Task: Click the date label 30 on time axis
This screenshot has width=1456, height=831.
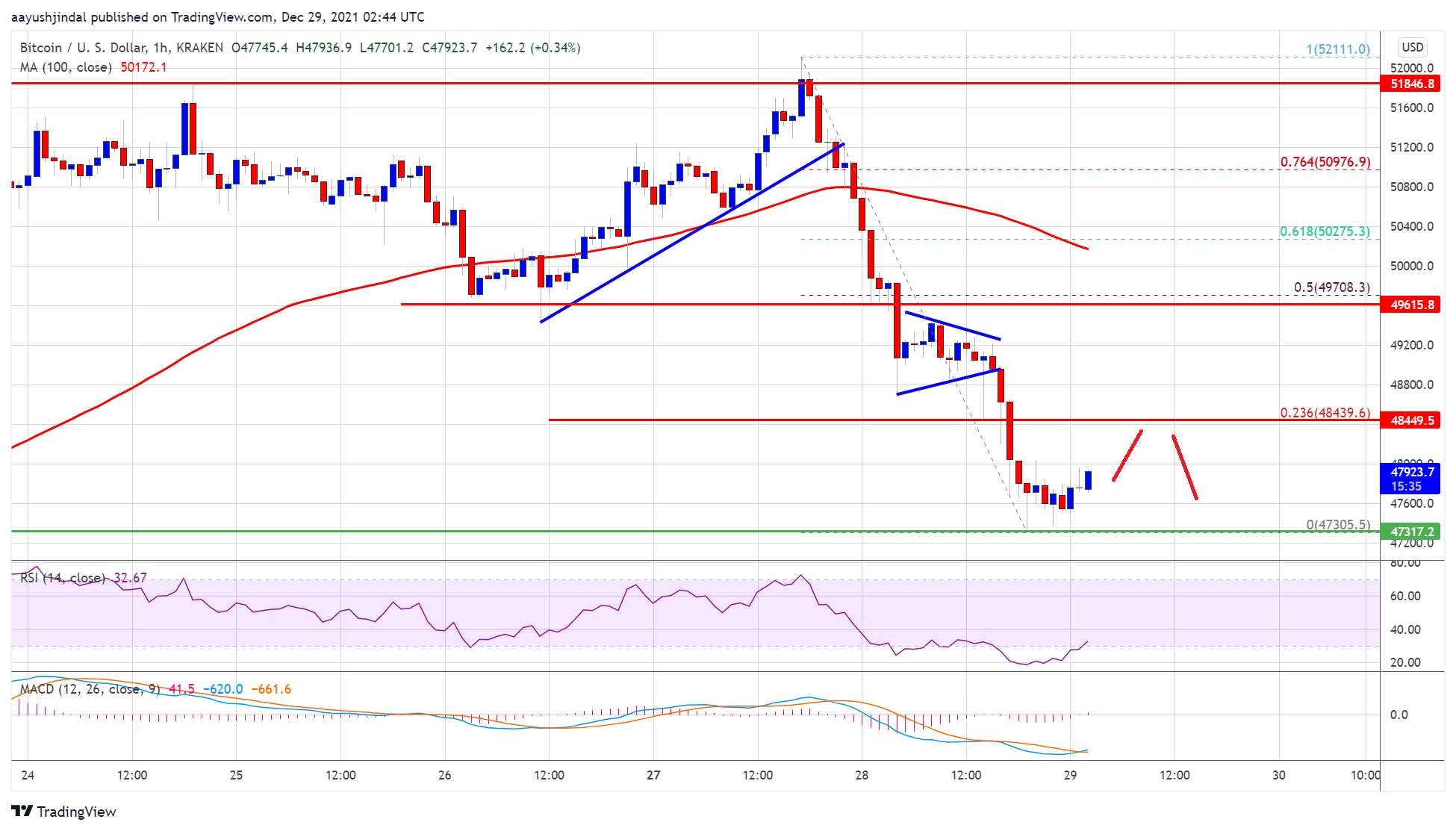Action: (1278, 775)
